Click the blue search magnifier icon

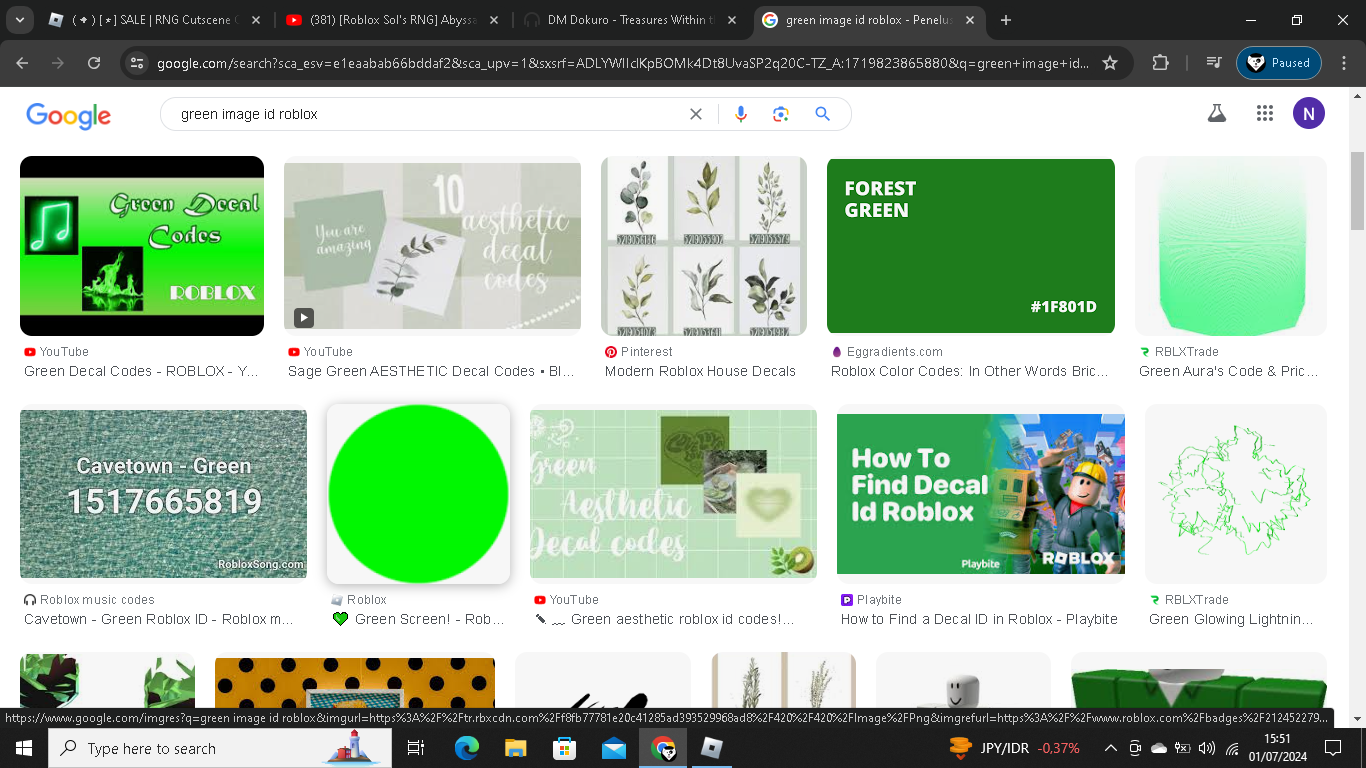[x=823, y=114]
